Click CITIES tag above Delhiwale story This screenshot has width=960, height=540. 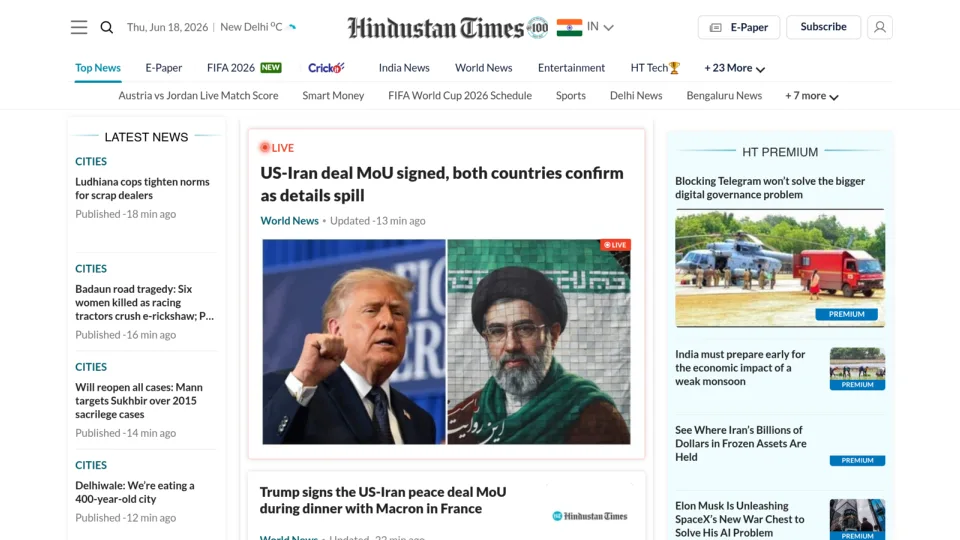(x=91, y=465)
